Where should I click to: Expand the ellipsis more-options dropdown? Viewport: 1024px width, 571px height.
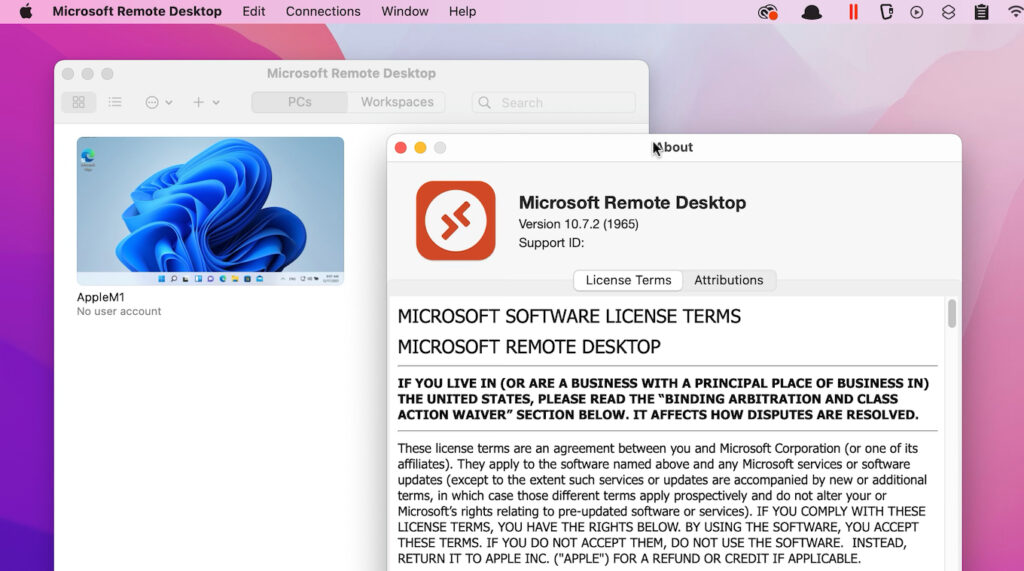tap(158, 102)
